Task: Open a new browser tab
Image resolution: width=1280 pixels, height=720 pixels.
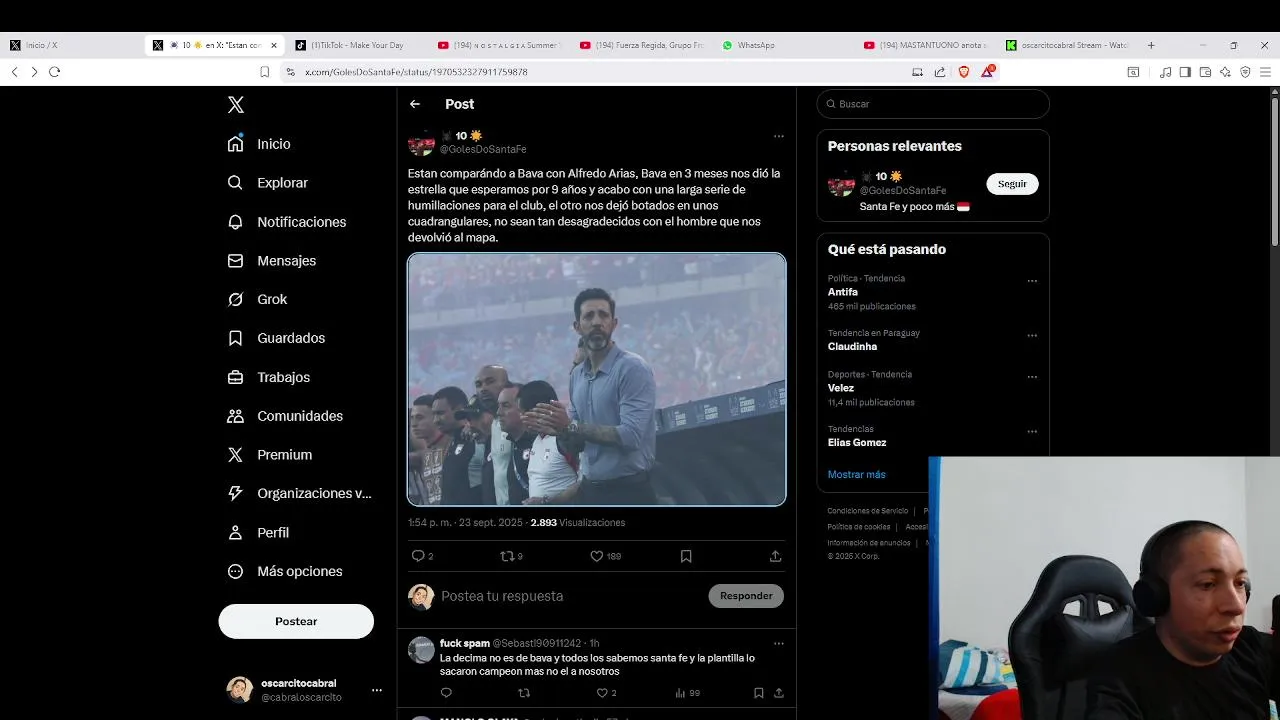Action: click(x=1151, y=45)
